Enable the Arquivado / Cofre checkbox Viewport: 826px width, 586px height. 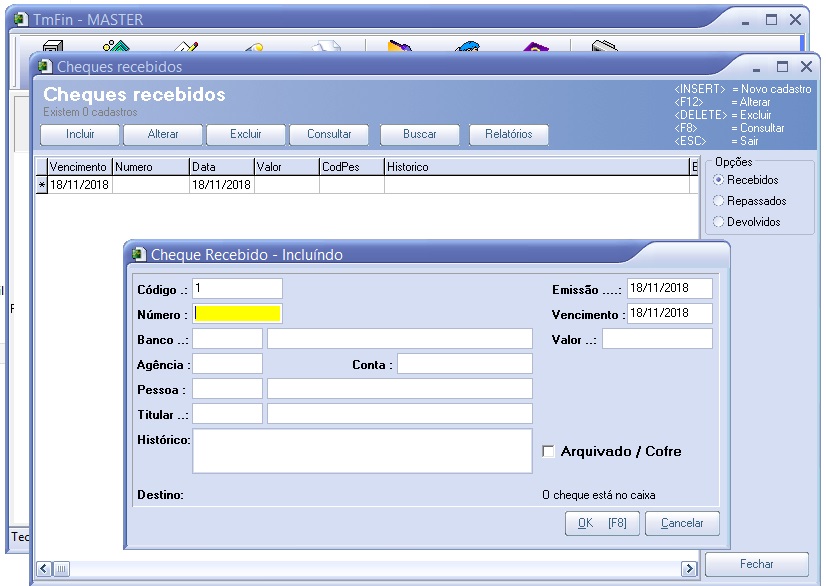[548, 452]
